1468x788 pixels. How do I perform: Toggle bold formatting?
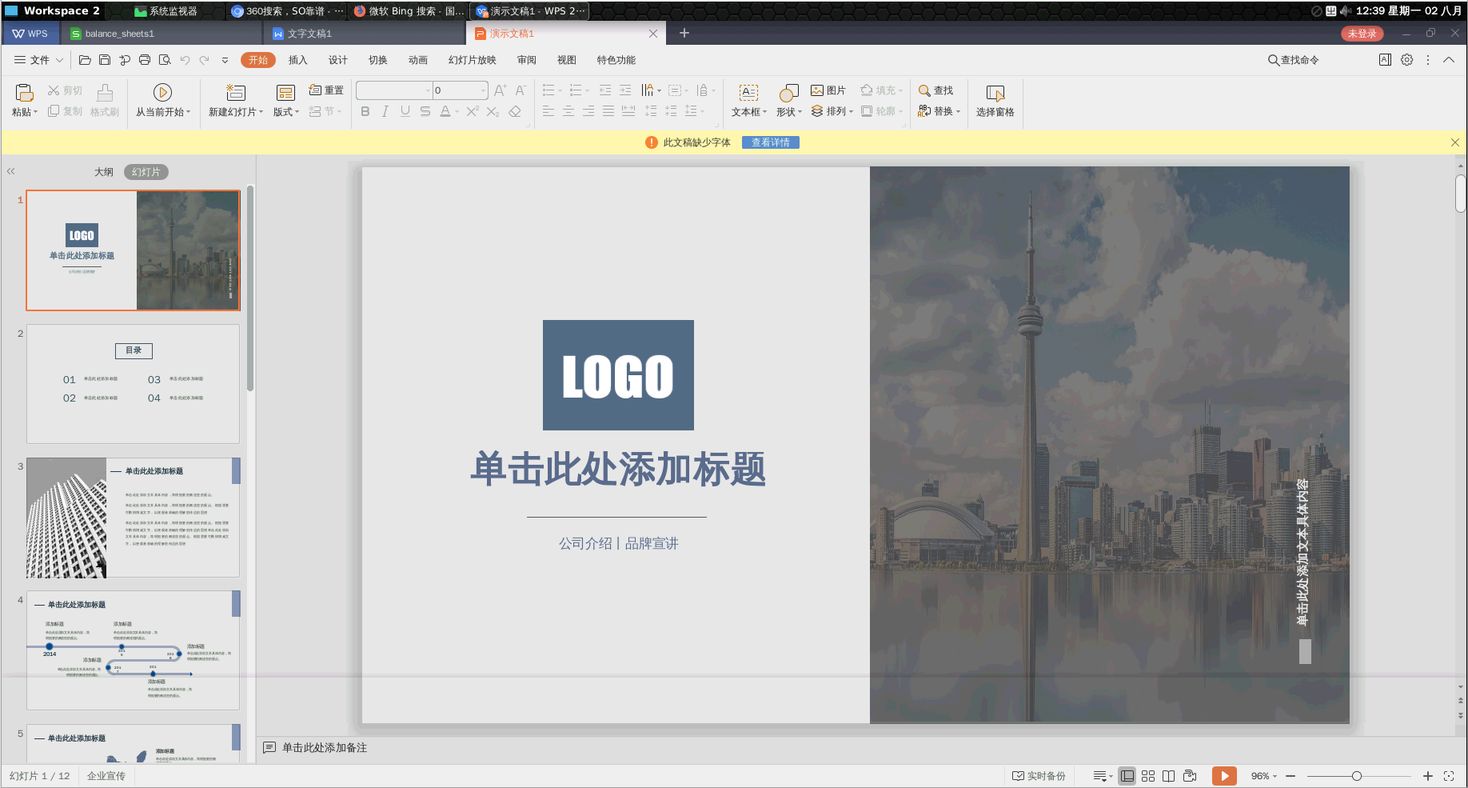tap(364, 111)
